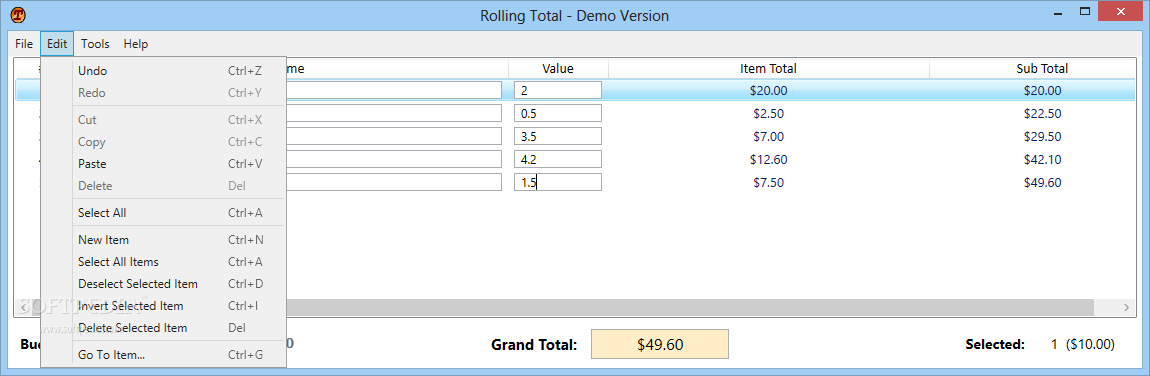Image resolution: width=1150 pixels, height=376 pixels.
Task: Click the $7.50 item total cell
Action: 769,183
